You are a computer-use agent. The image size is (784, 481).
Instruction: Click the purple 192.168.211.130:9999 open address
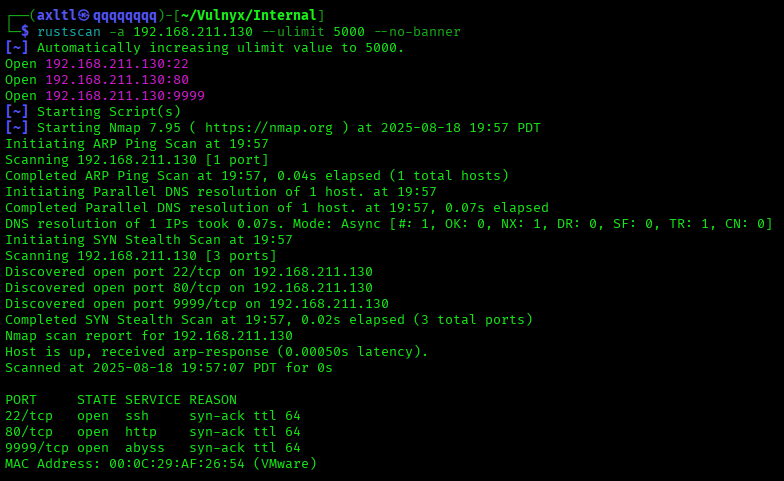click(x=124, y=96)
